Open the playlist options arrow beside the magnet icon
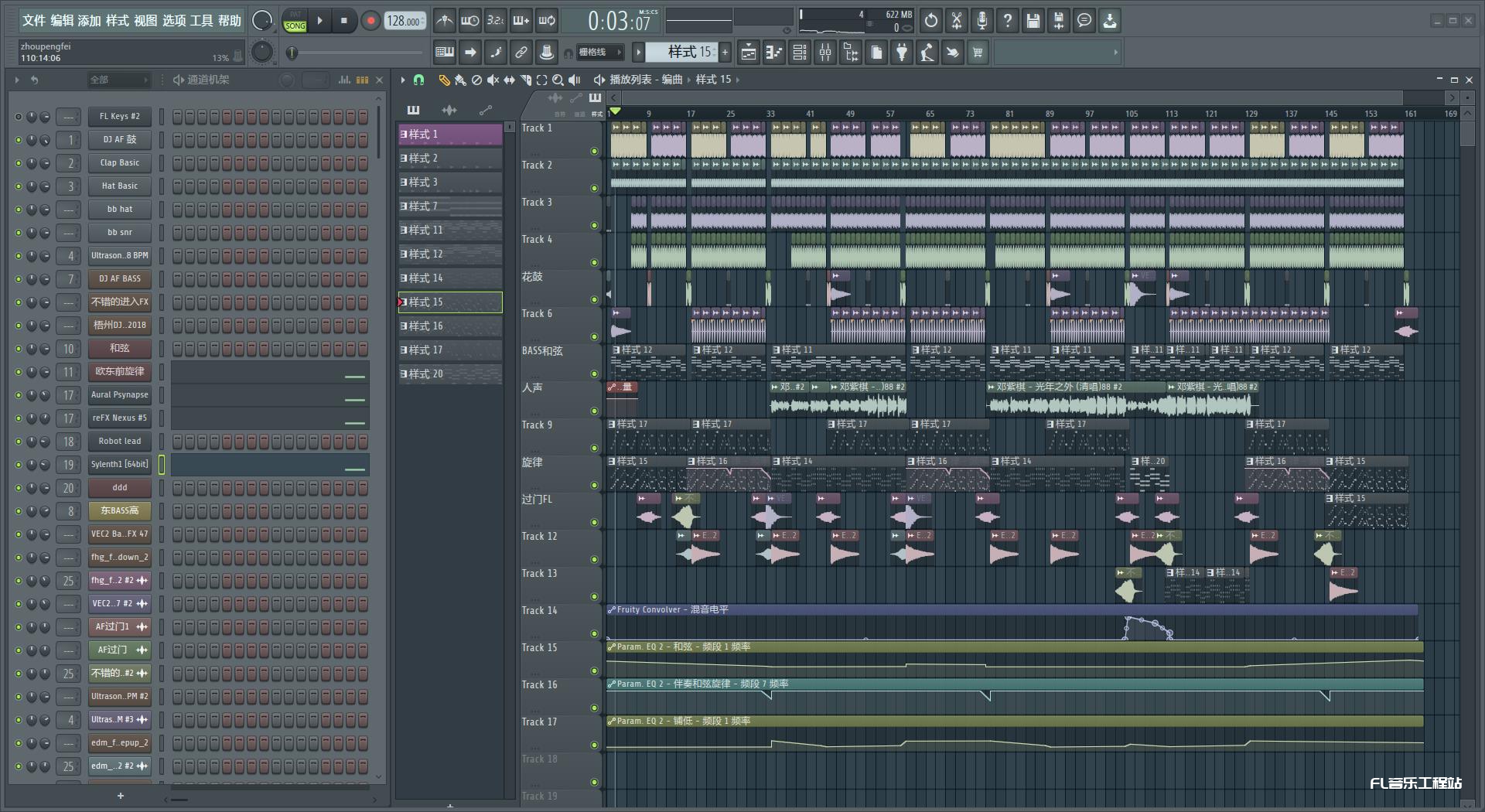This screenshot has width=1485, height=812. [403, 80]
